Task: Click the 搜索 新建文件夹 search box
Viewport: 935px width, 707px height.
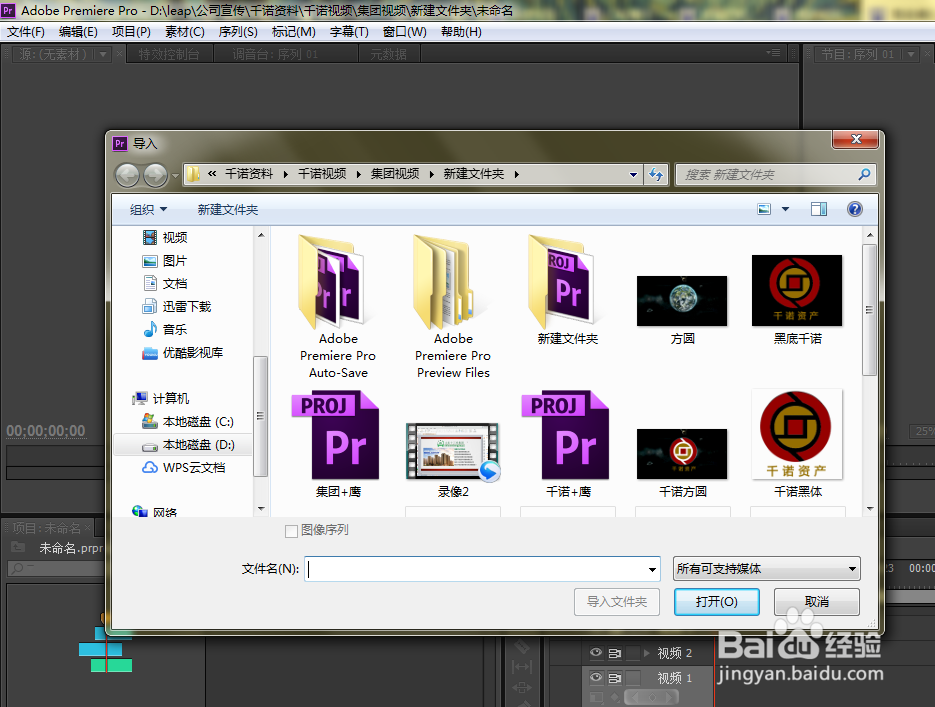Action: coord(775,175)
